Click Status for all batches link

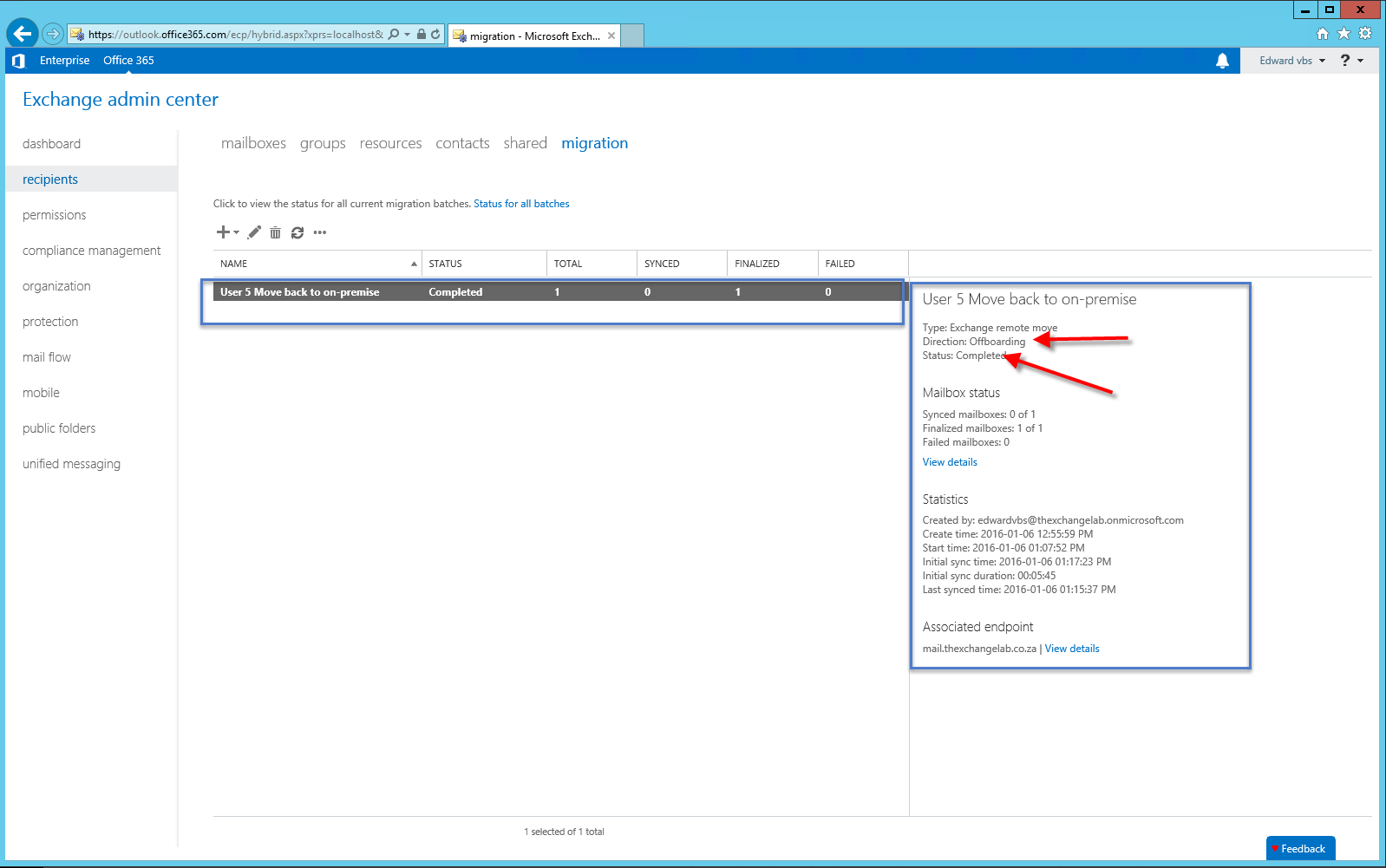click(x=521, y=204)
